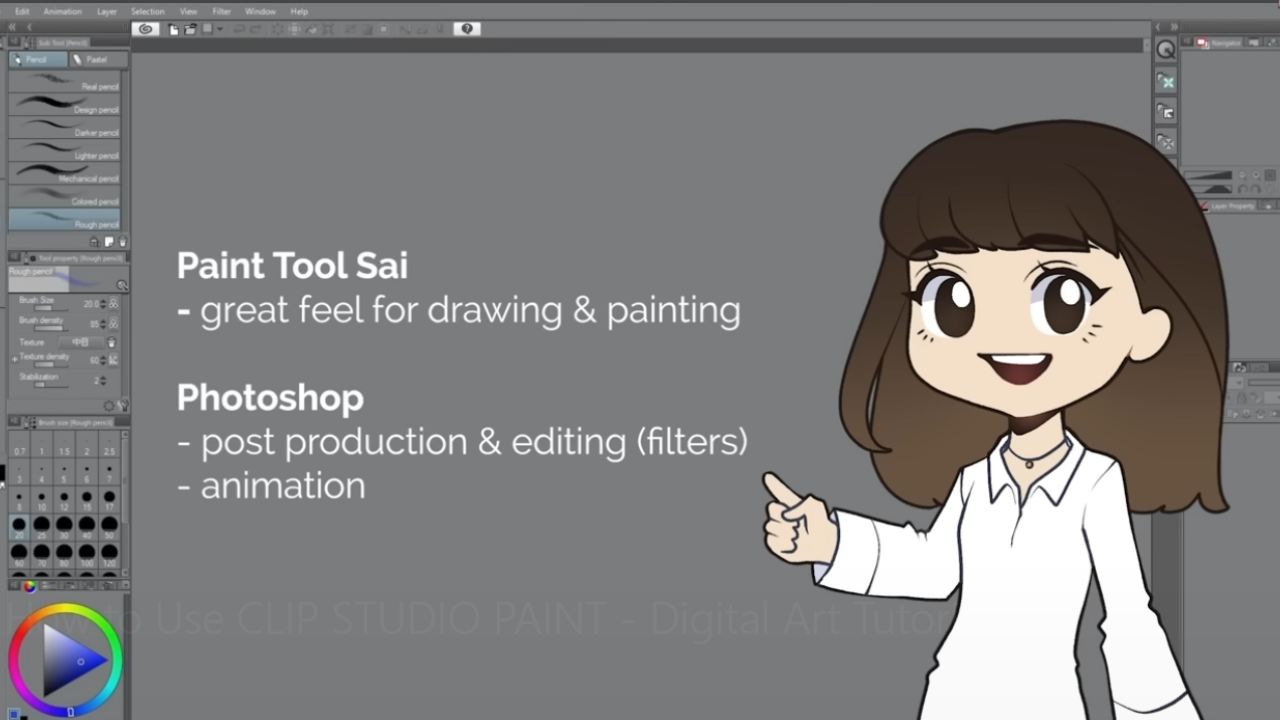This screenshot has width=1280, height=720.
Task: Click the Quick Access Q icon
Action: [x=1165, y=49]
